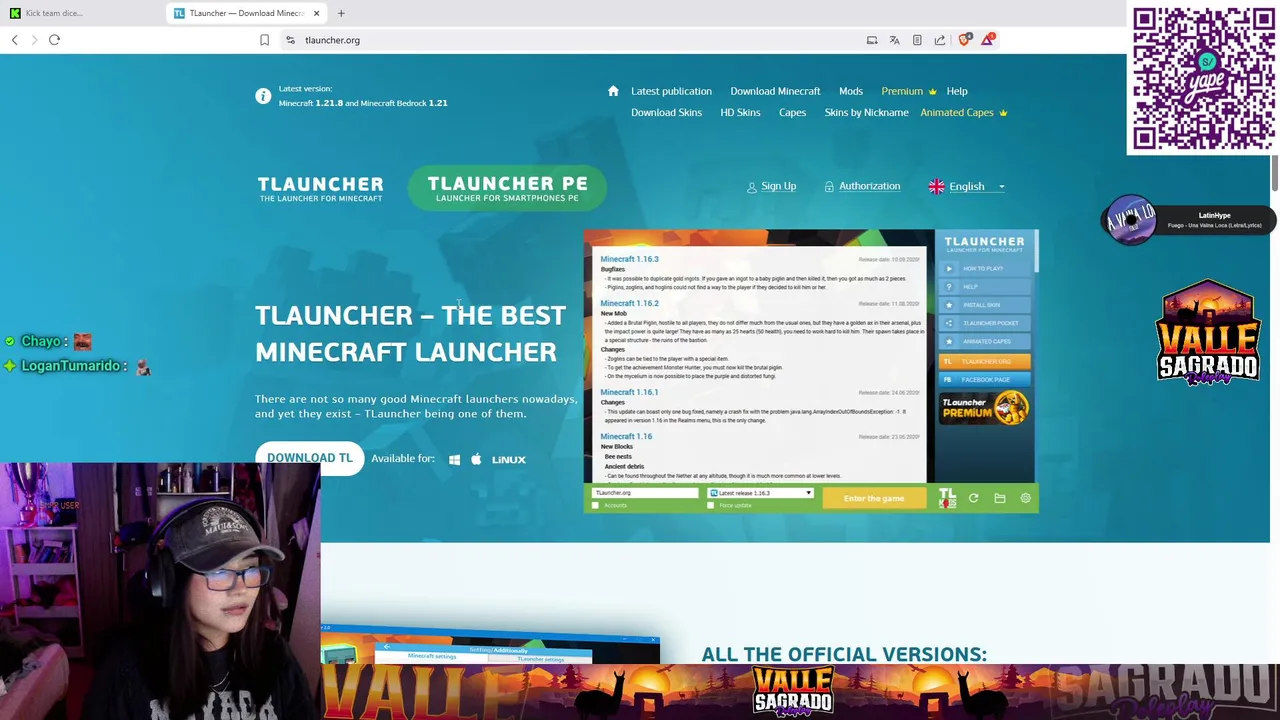Bookmark this page with the bookmark icon
Screen dimensions: 1280x720
pos(264,40)
